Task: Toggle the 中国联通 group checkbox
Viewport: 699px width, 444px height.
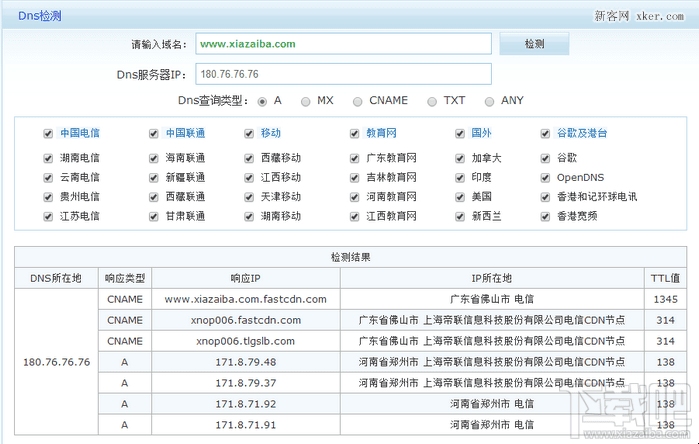Action: click(153, 133)
